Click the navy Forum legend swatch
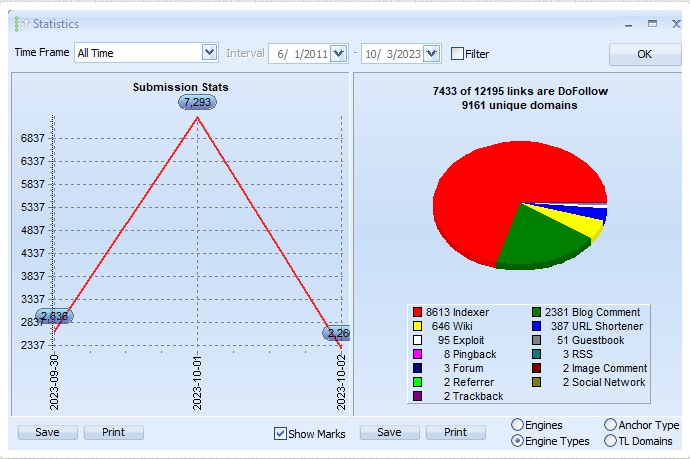Image resolution: width=690 pixels, height=459 pixels. tap(418, 368)
